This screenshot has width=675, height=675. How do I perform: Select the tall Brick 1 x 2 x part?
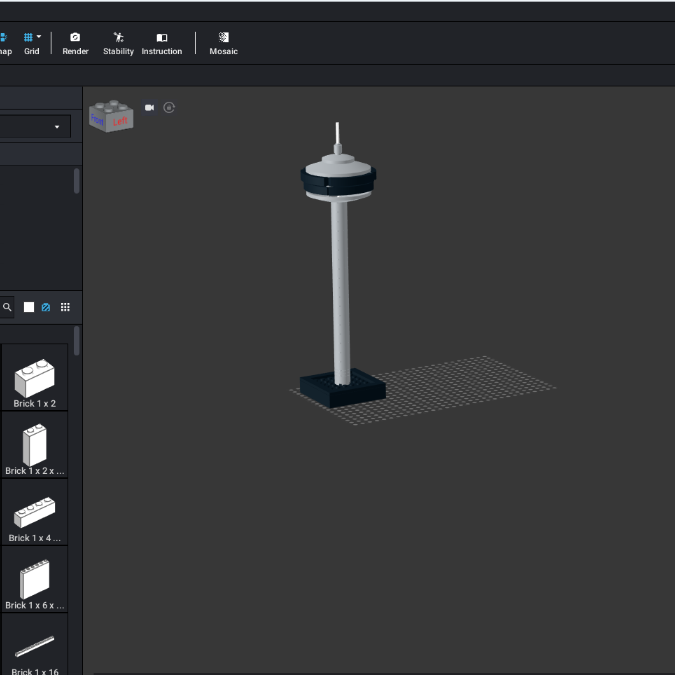click(x=34, y=445)
